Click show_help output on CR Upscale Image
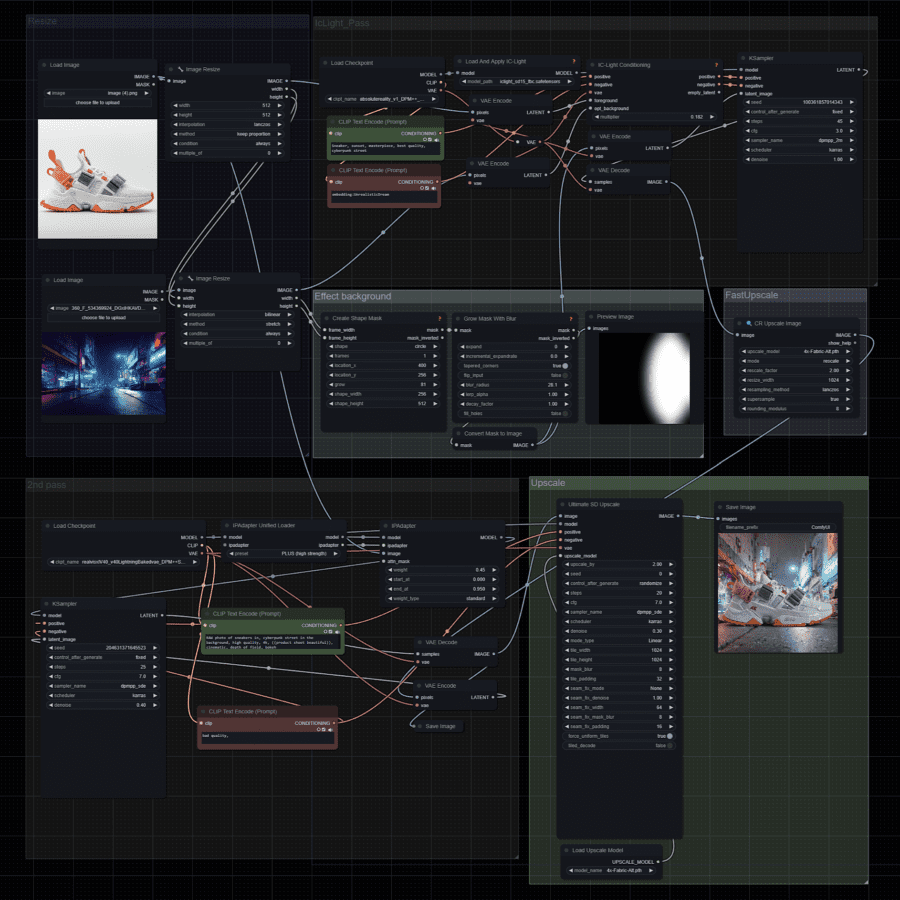The image size is (900, 900). coord(855,343)
